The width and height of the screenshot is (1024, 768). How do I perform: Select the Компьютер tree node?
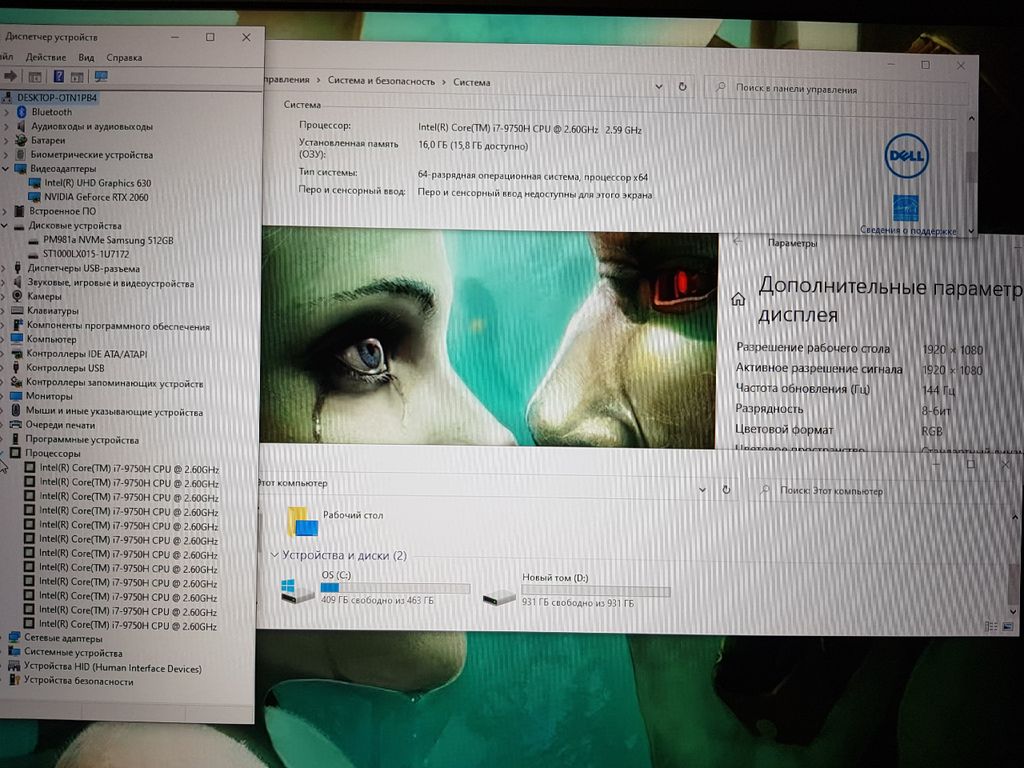click(51, 340)
